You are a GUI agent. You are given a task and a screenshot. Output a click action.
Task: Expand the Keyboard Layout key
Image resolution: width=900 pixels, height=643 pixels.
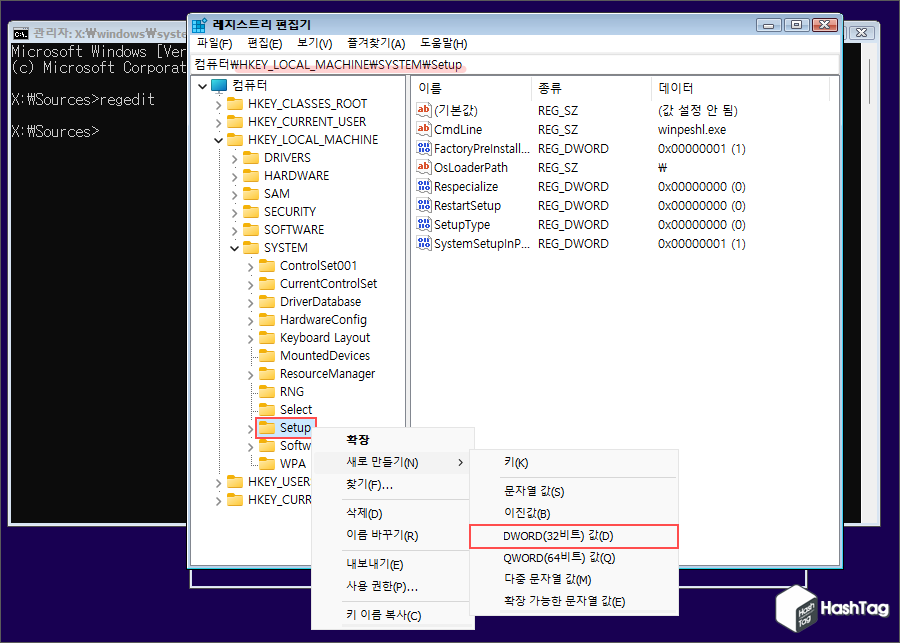[x=251, y=338]
